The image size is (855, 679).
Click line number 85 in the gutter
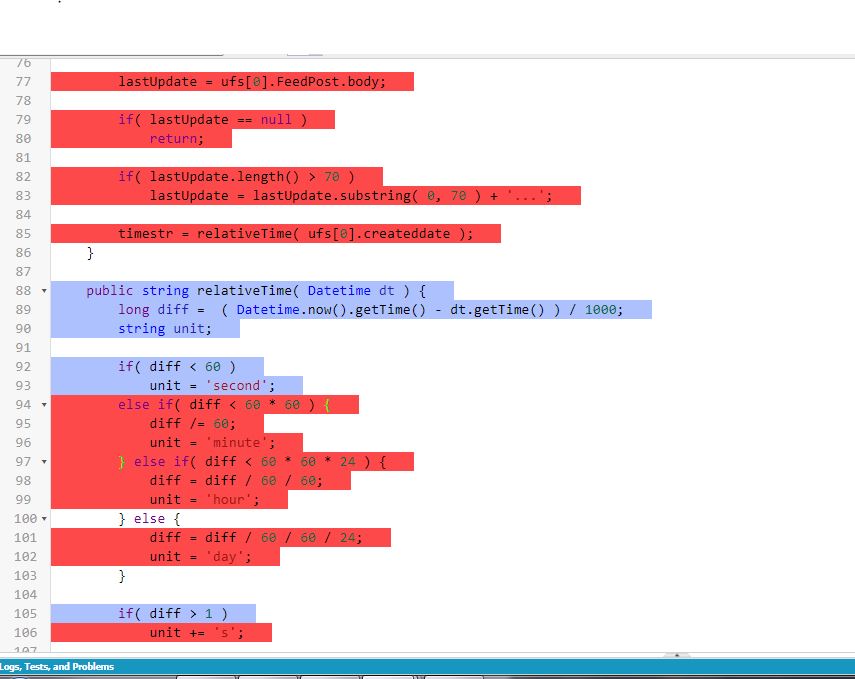pyautogui.click(x=23, y=233)
